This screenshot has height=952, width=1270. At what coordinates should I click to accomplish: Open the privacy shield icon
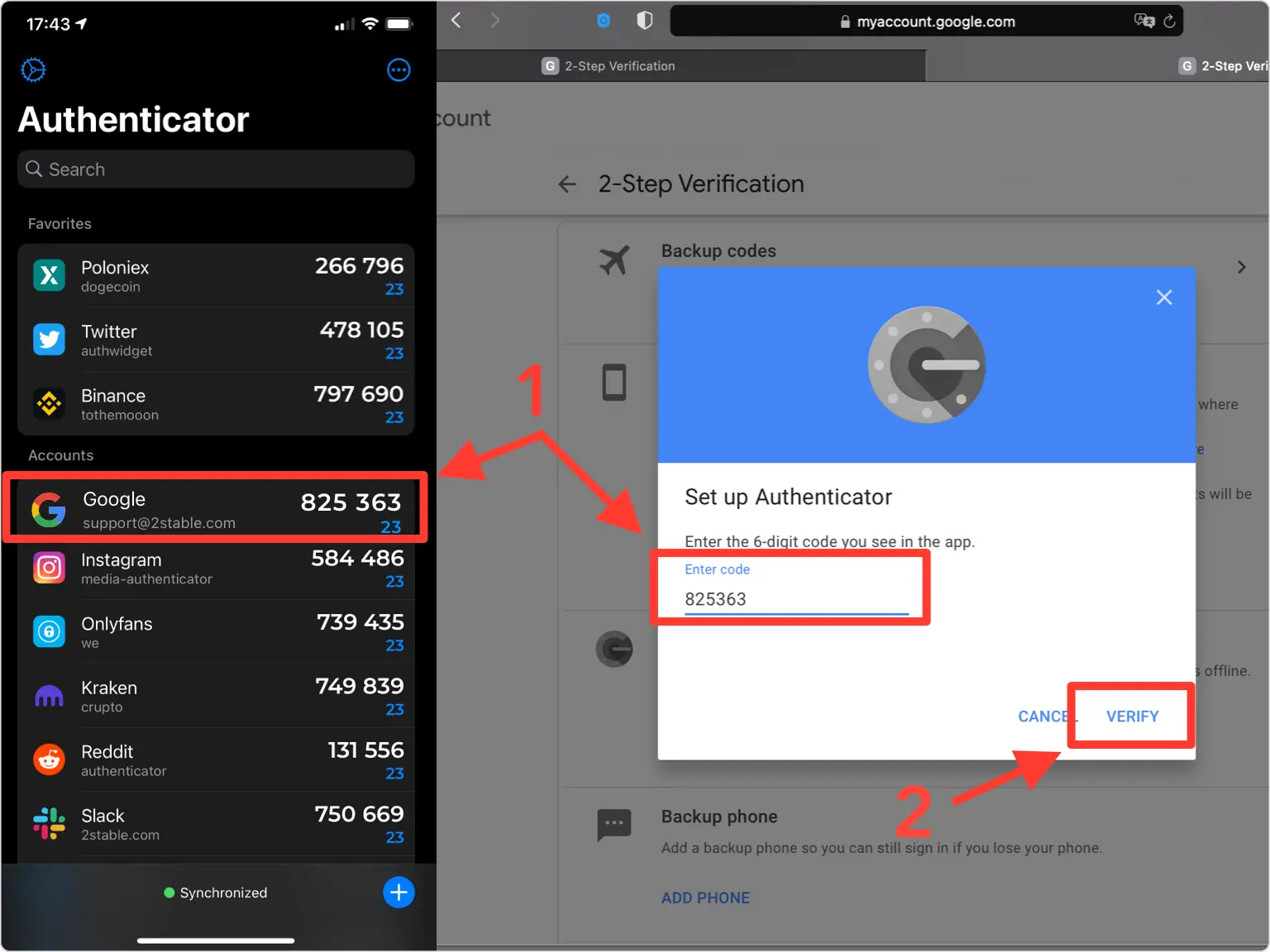[x=645, y=21]
